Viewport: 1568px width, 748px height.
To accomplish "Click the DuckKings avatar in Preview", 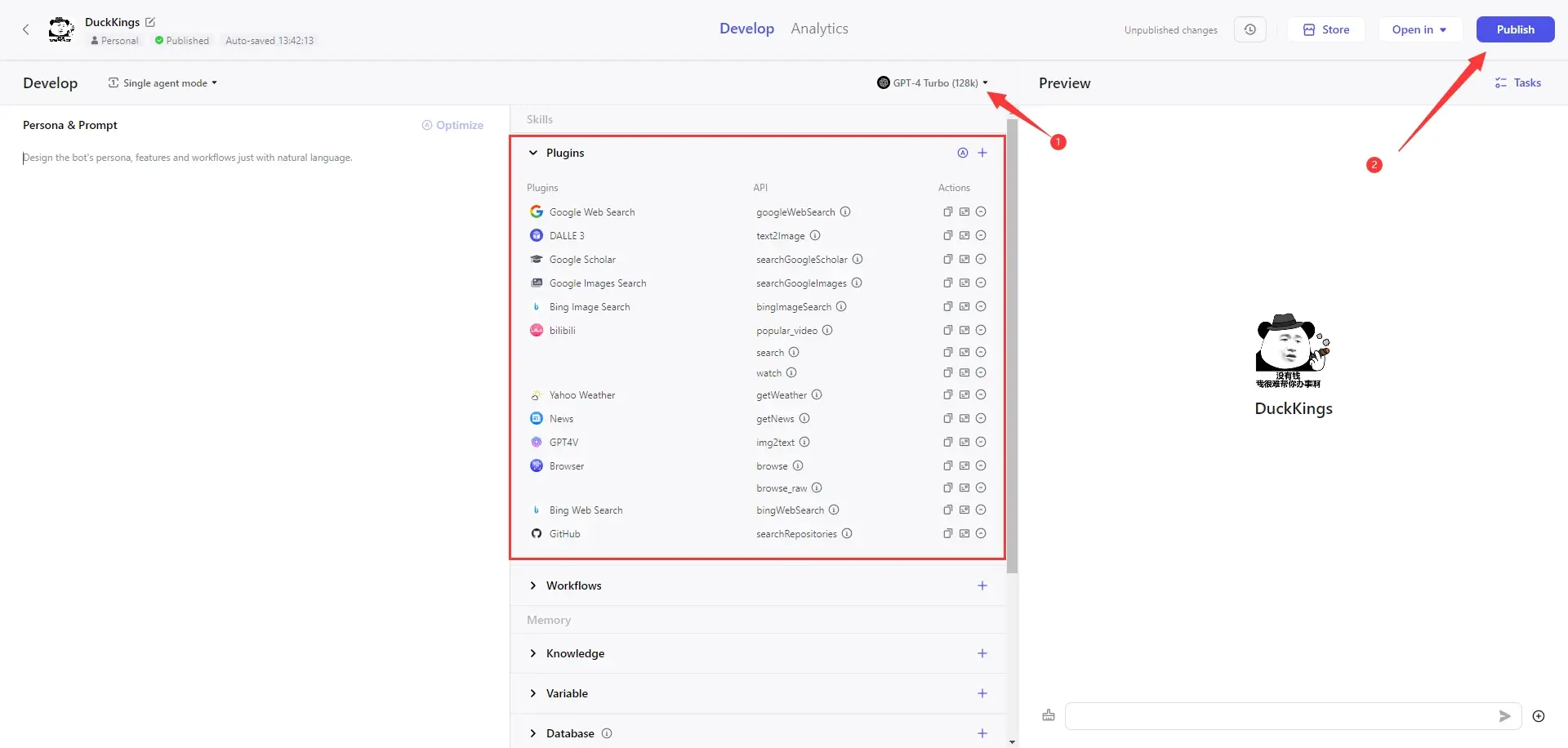I will tap(1293, 351).
